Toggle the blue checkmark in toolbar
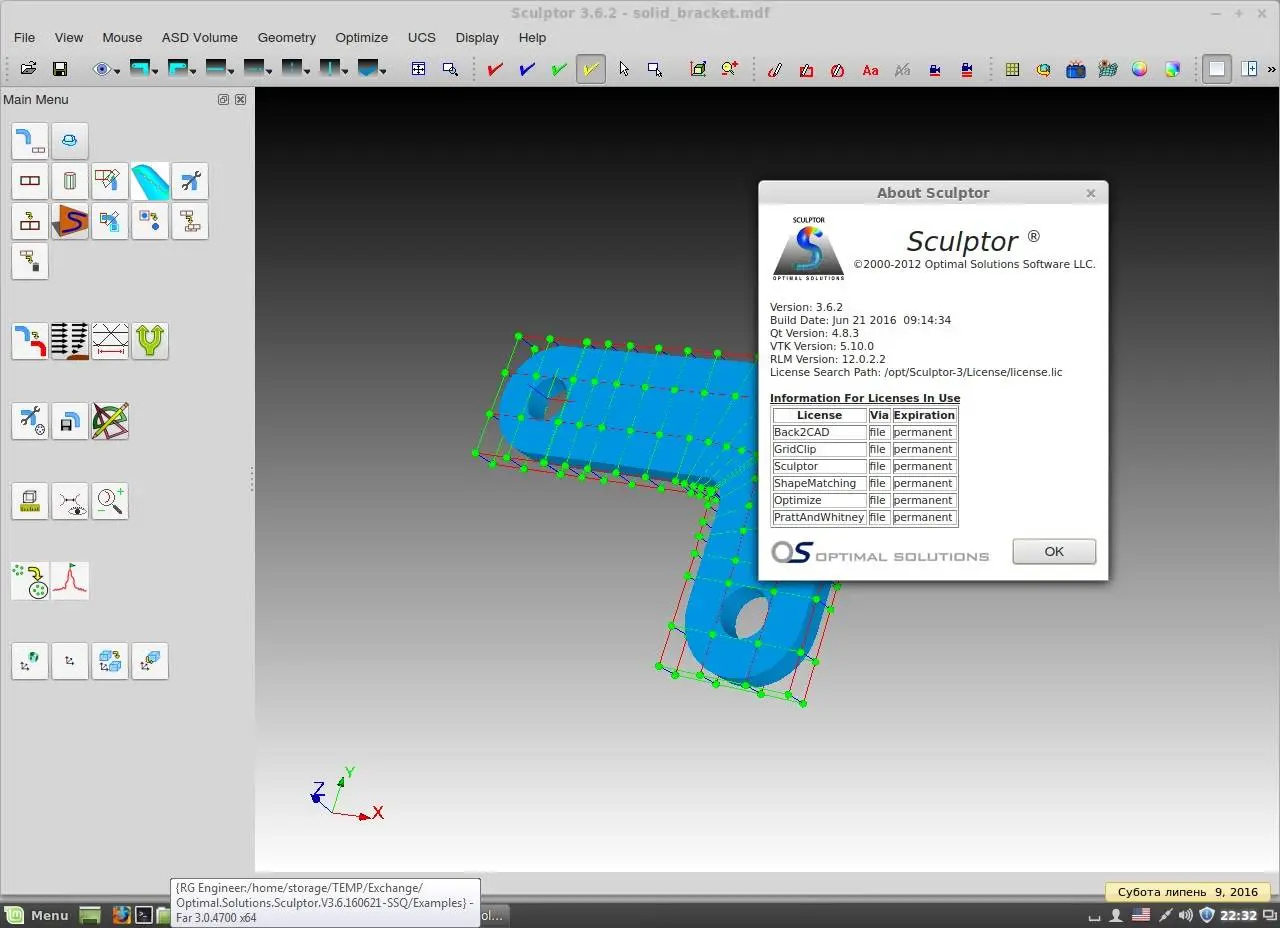This screenshot has width=1280, height=928. click(526, 69)
